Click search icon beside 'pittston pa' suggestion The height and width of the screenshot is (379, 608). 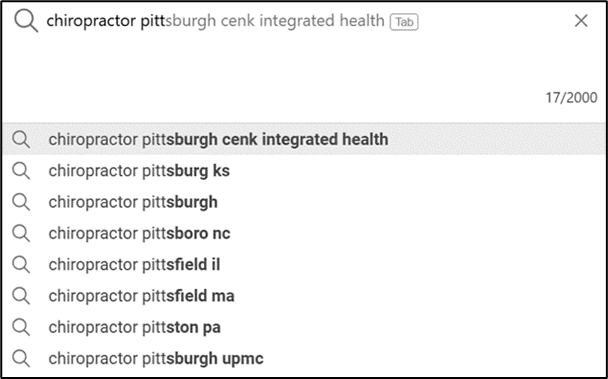tap(21, 327)
